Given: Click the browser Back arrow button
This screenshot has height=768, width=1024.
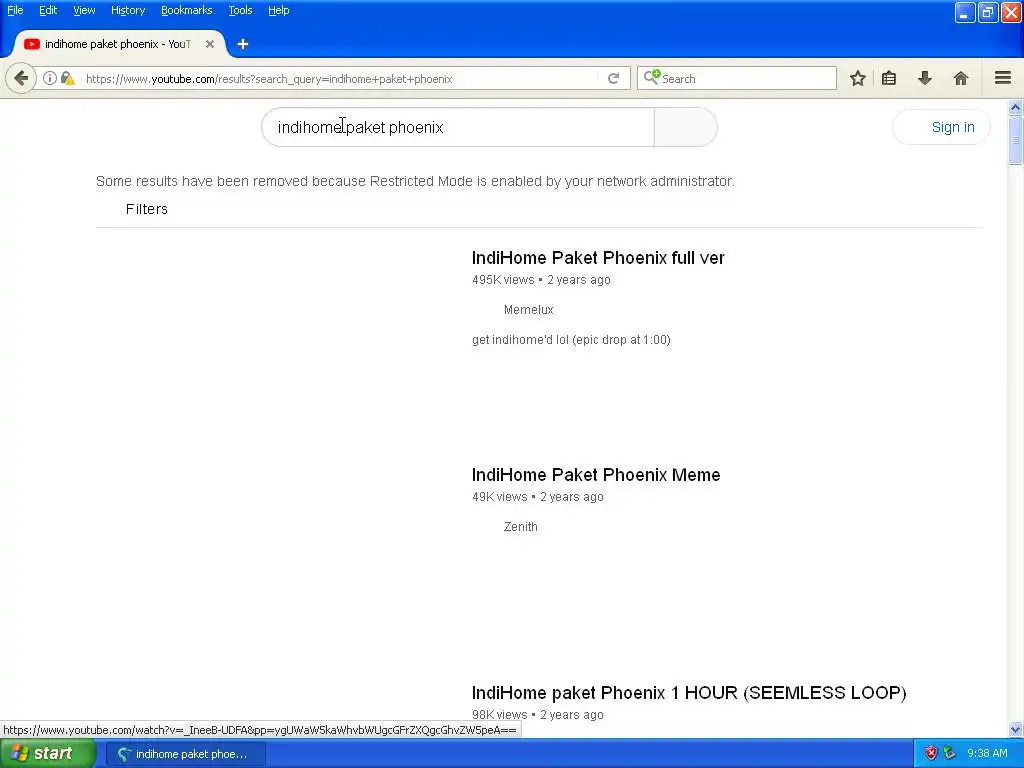Looking at the screenshot, I should (21, 78).
